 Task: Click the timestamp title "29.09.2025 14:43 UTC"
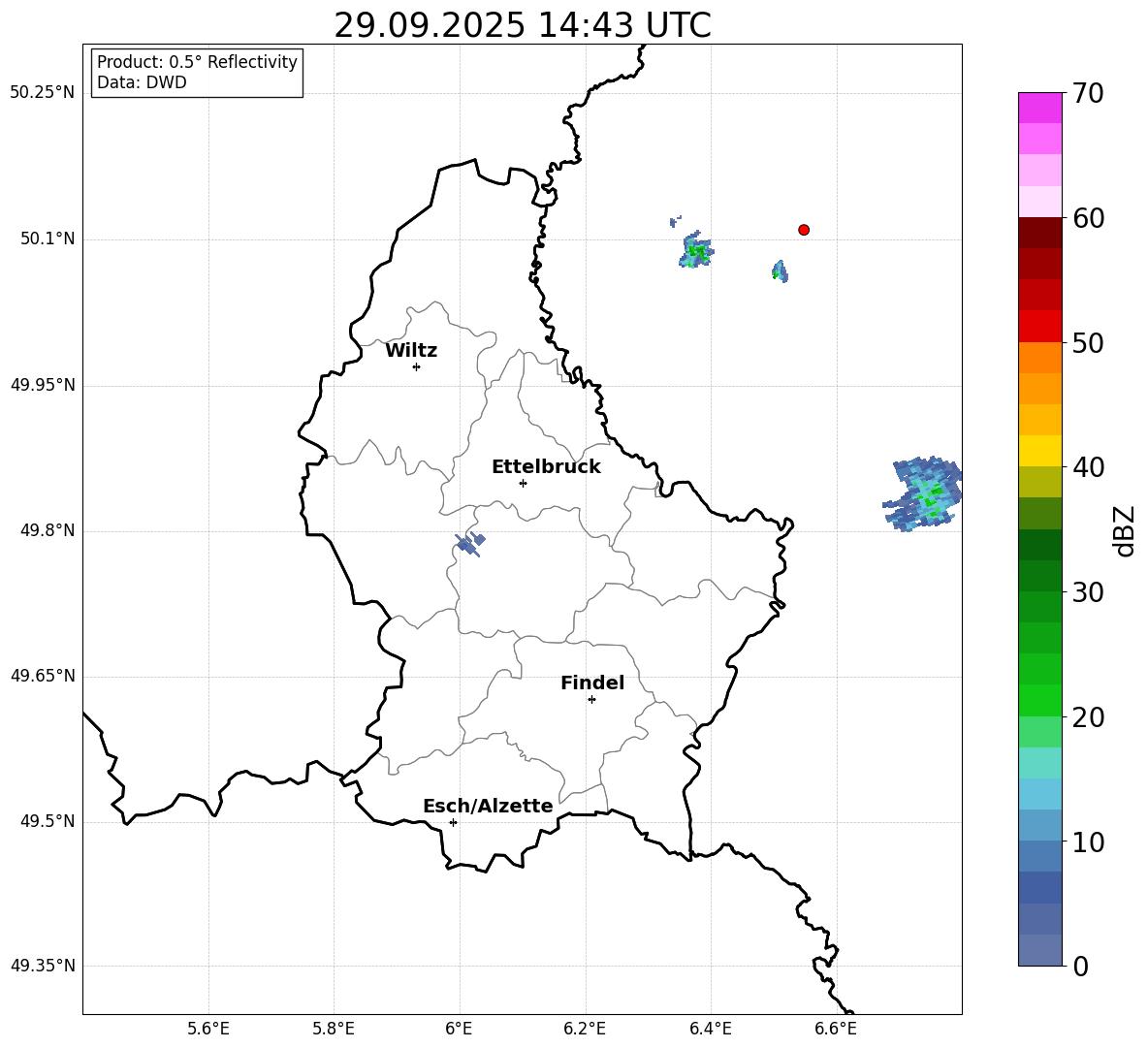pyautogui.click(x=522, y=25)
